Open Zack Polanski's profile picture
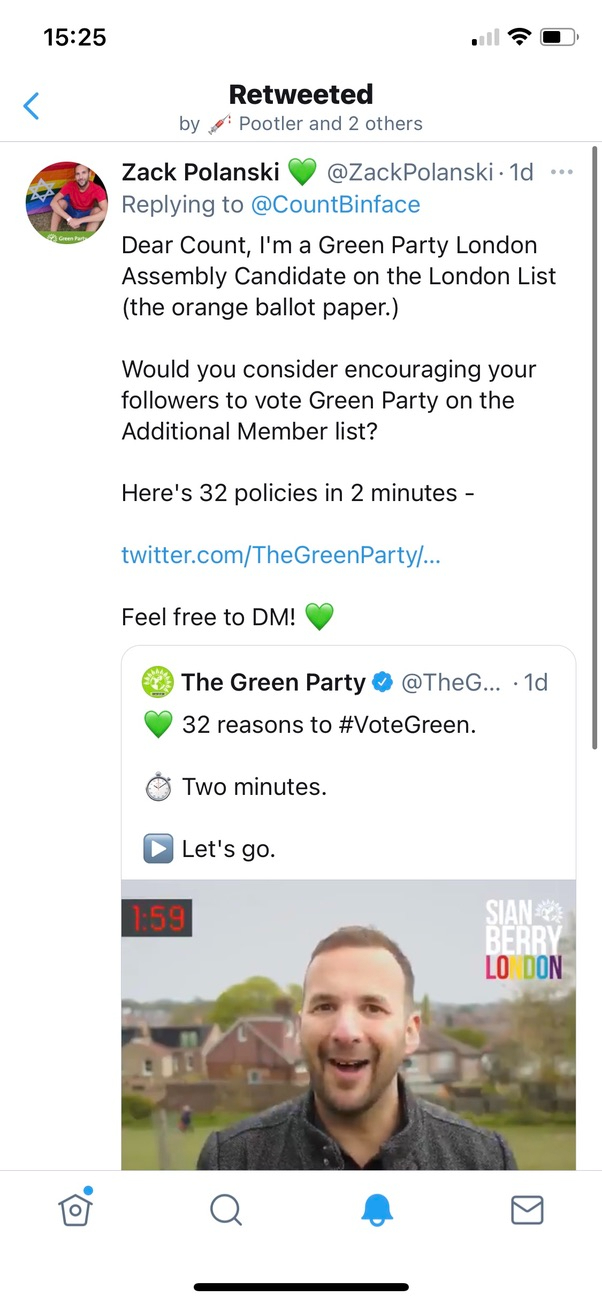The height and width of the screenshot is (1304, 602). click(67, 204)
